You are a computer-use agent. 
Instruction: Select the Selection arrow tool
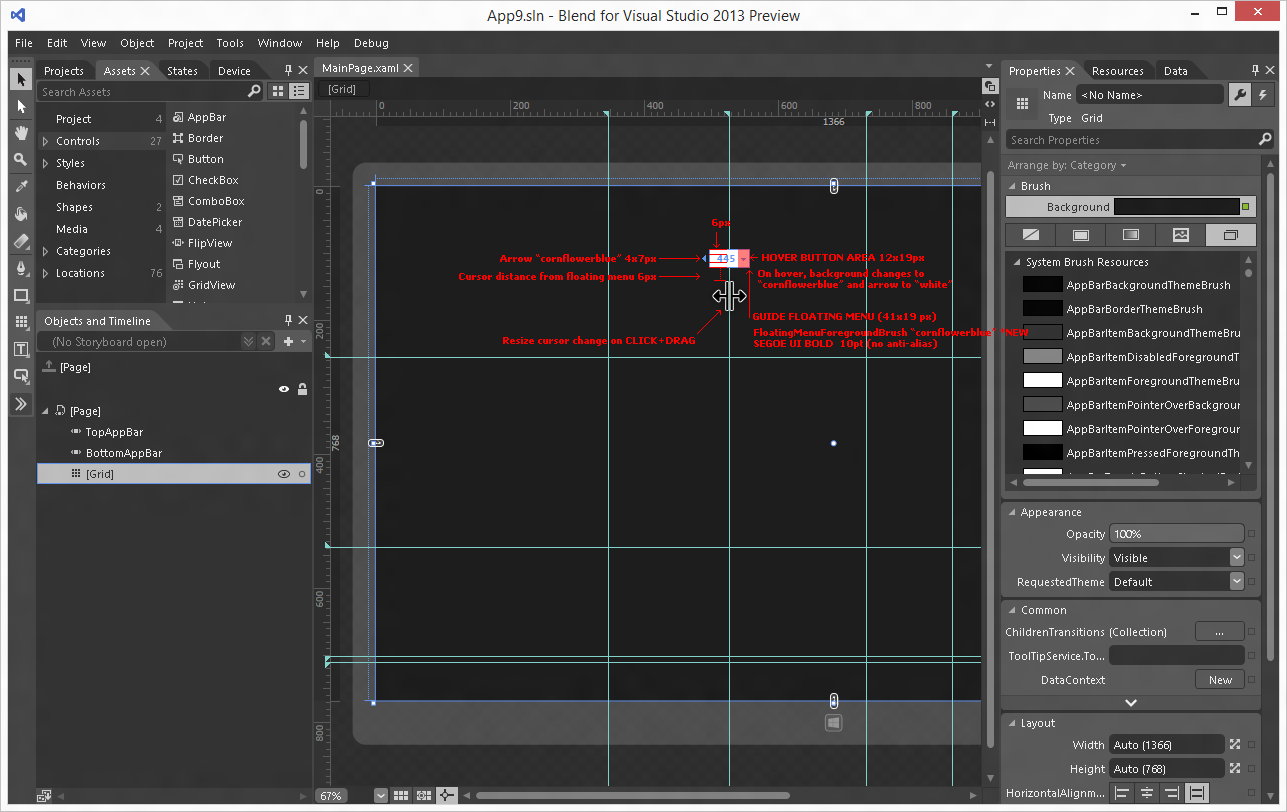tap(21, 79)
